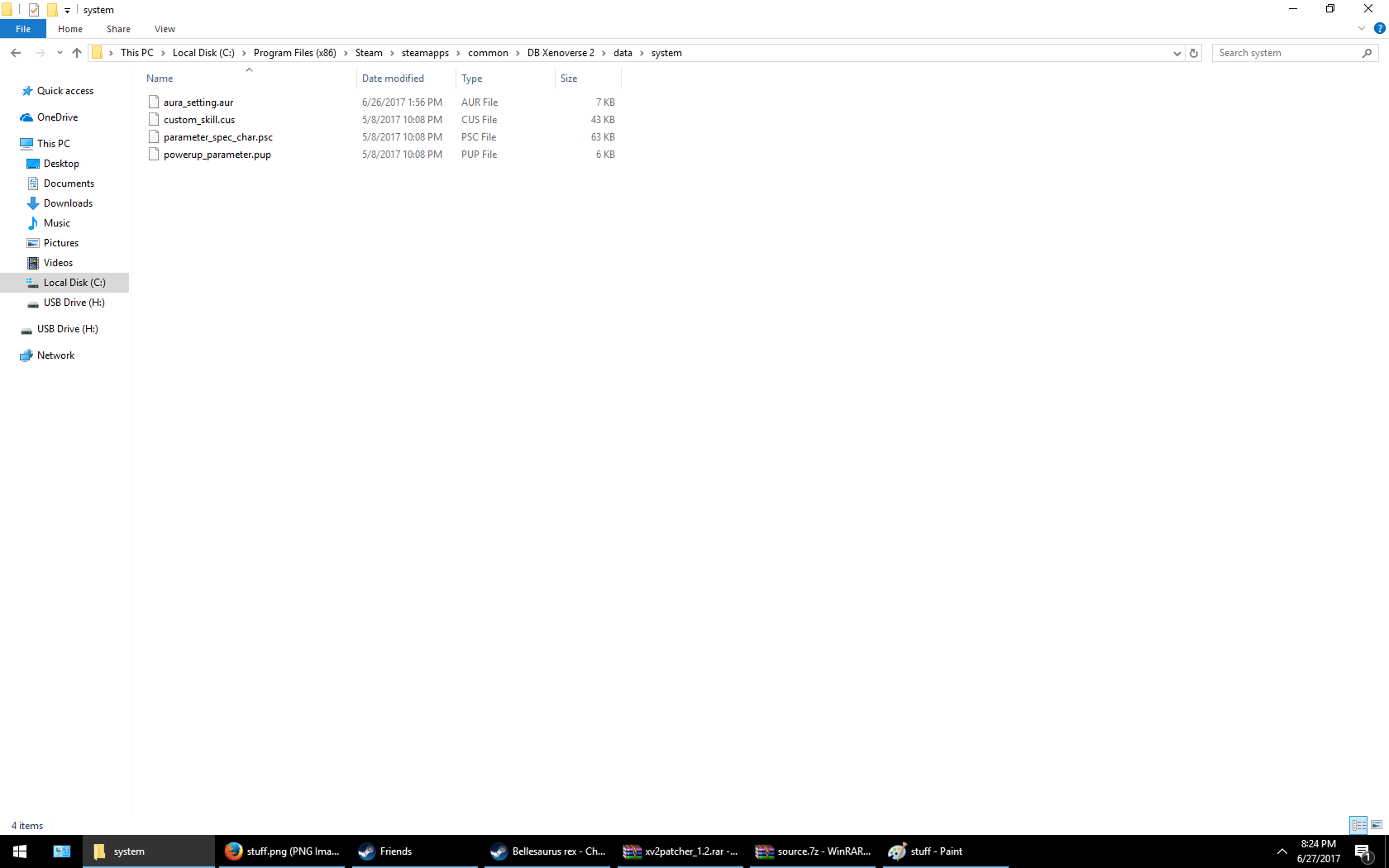Refresh the system folder

(1194, 53)
